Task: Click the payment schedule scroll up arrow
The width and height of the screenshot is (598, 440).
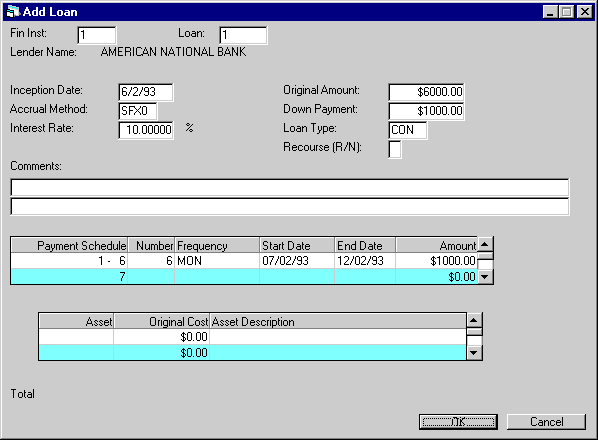Action: coord(485,244)
